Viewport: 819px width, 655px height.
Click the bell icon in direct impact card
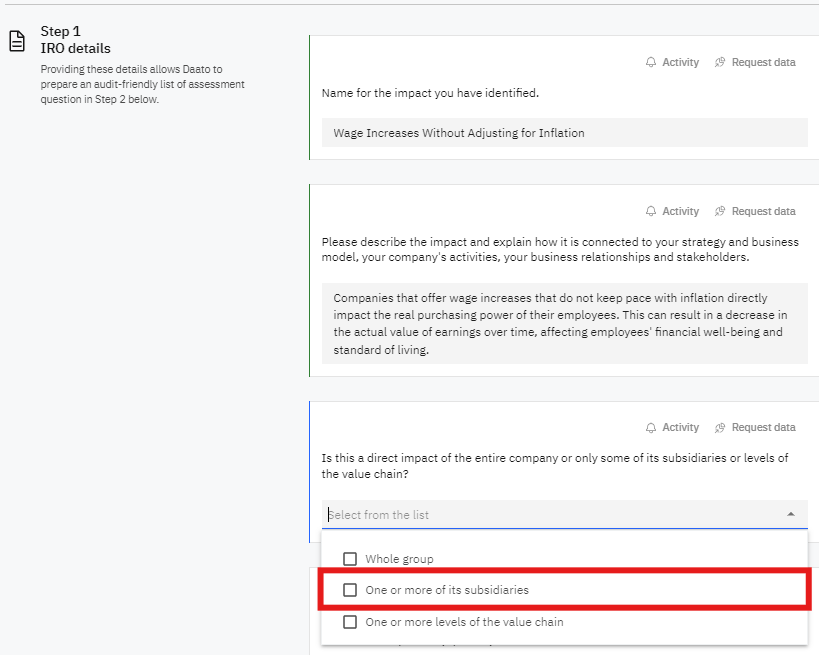(651, 427)
